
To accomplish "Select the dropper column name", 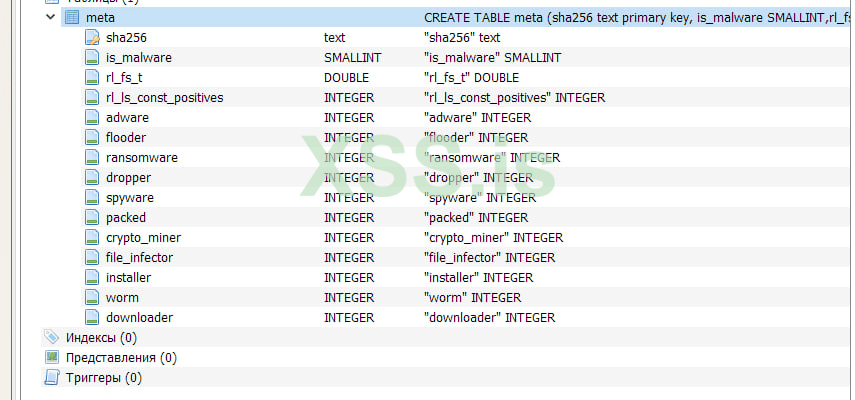I will pos(128,178).
